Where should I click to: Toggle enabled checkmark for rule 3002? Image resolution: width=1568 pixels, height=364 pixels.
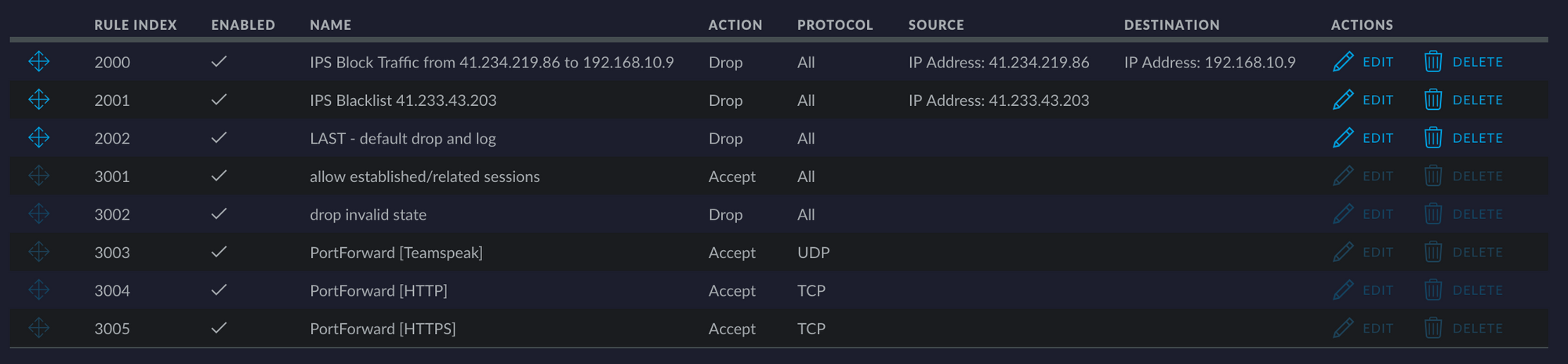[x=220, y=213]
